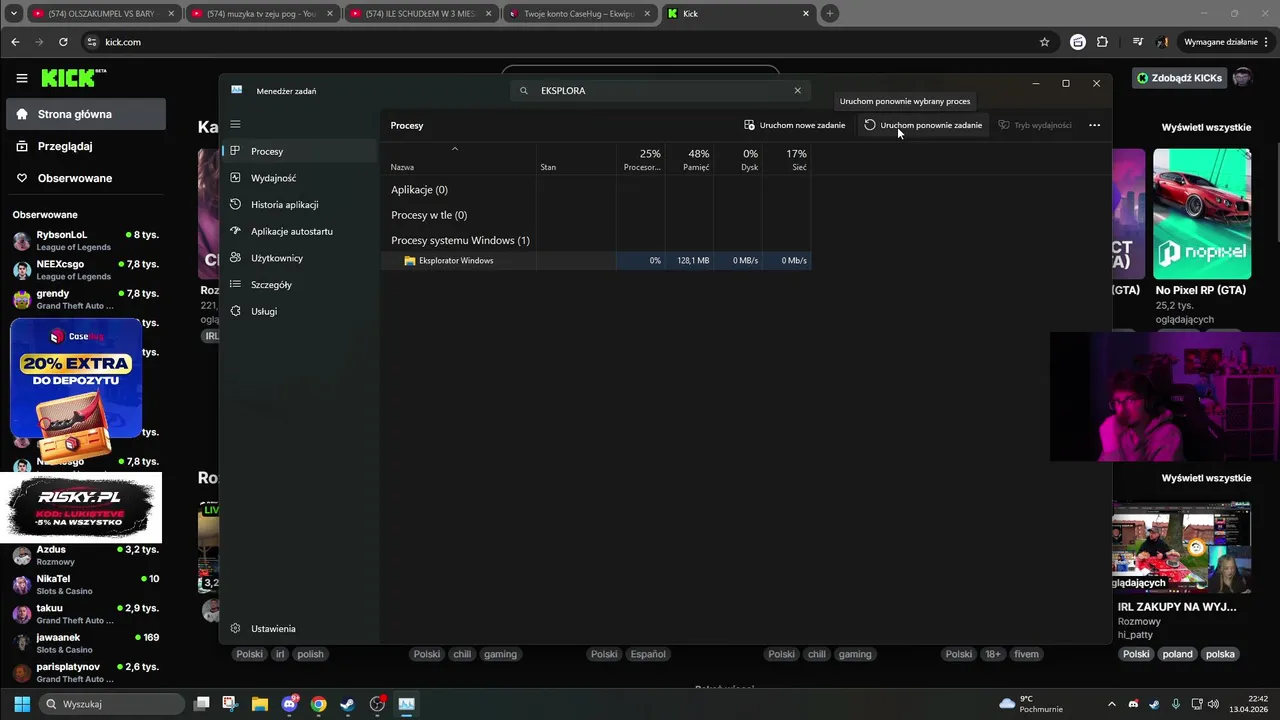The width and height of the screenshot is (1280, 720).
Task: Click the Español tag
Action: pos(648,654)
